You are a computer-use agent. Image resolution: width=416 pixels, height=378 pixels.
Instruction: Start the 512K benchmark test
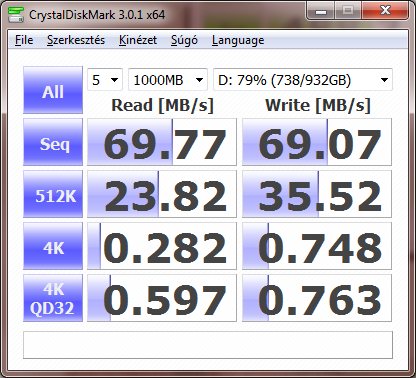click(x=53, y=194)
